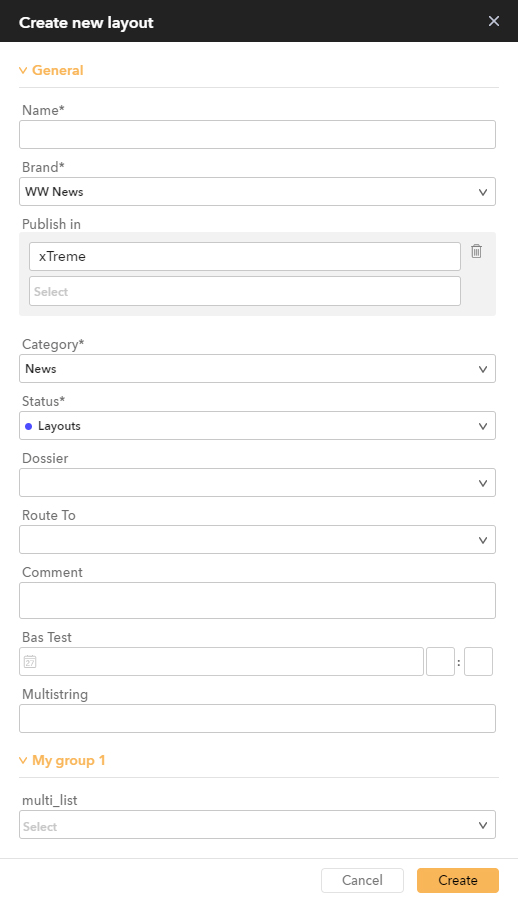
Task: Click the Route To label
Action: [x=49, y=515]
